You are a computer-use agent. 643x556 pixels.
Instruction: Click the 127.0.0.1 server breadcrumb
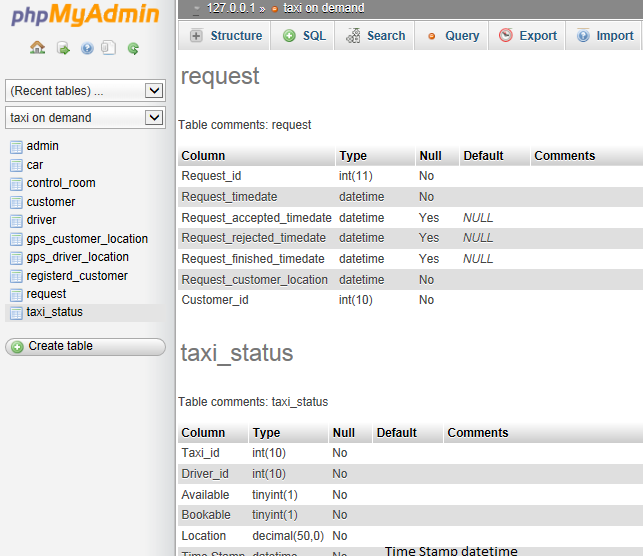230,8
